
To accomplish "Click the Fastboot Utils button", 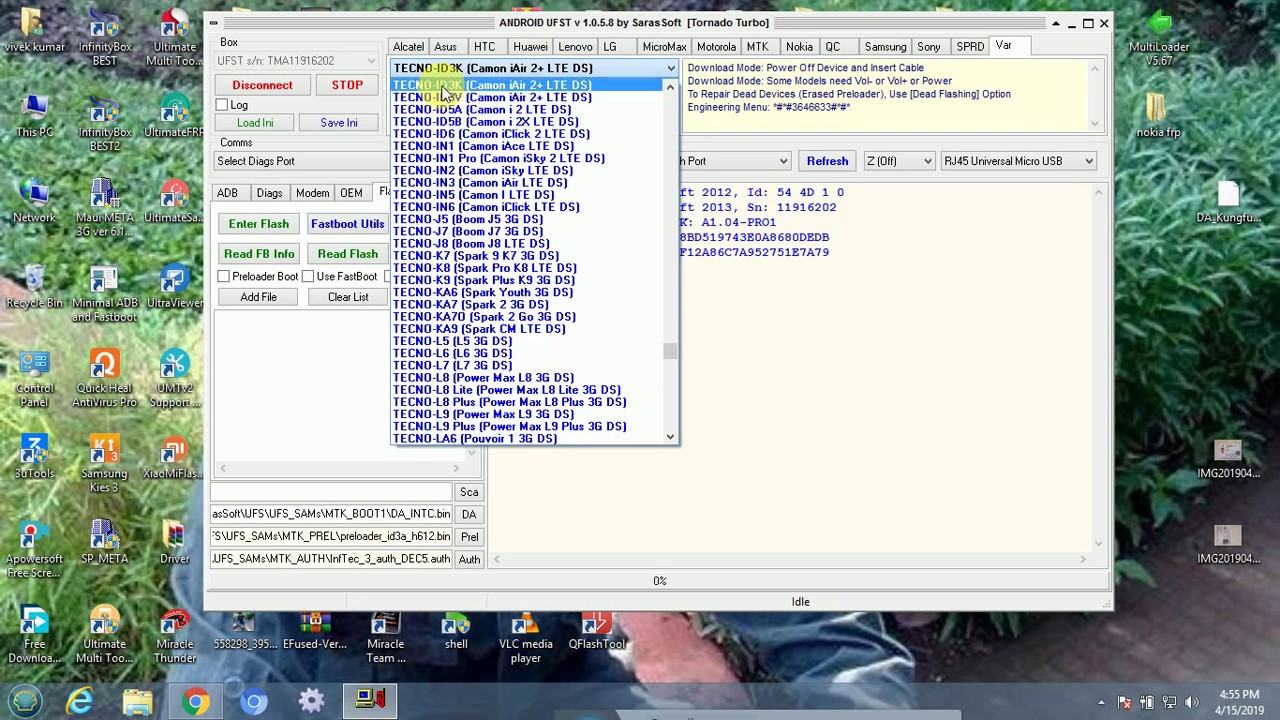I will point(347,224).
